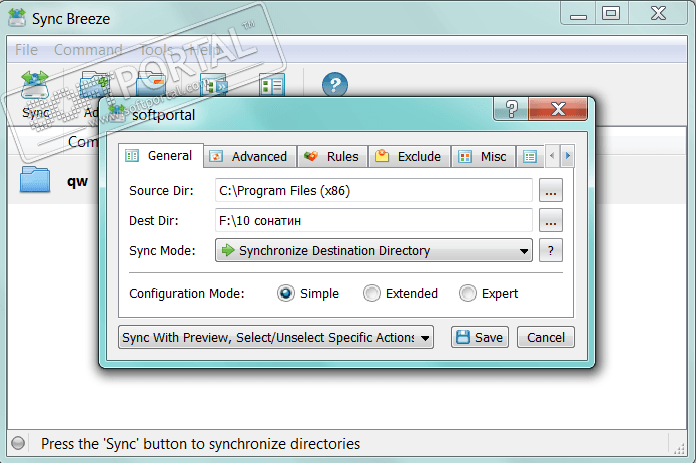Viewport: 696px width, 463px height.
Task: Click the status bar round indicator icon
Action: (18, 443)
